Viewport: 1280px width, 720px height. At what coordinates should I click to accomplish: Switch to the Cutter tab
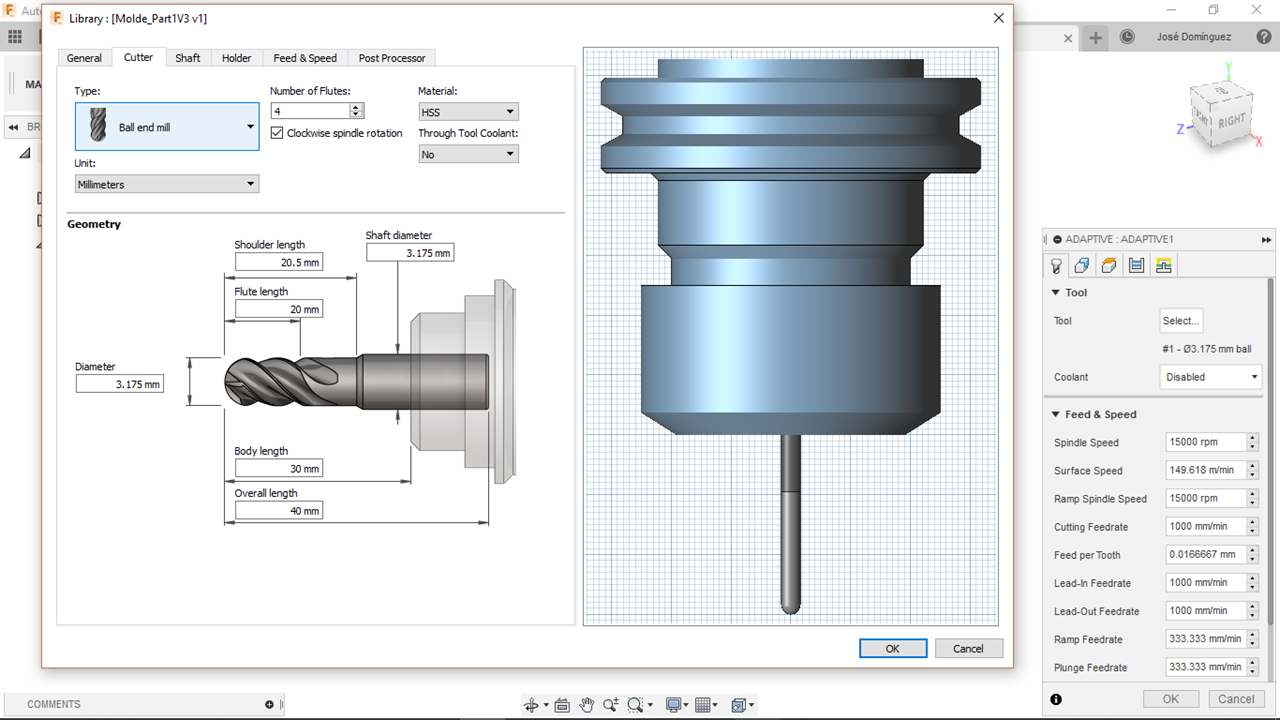click(x=138, y=57)
